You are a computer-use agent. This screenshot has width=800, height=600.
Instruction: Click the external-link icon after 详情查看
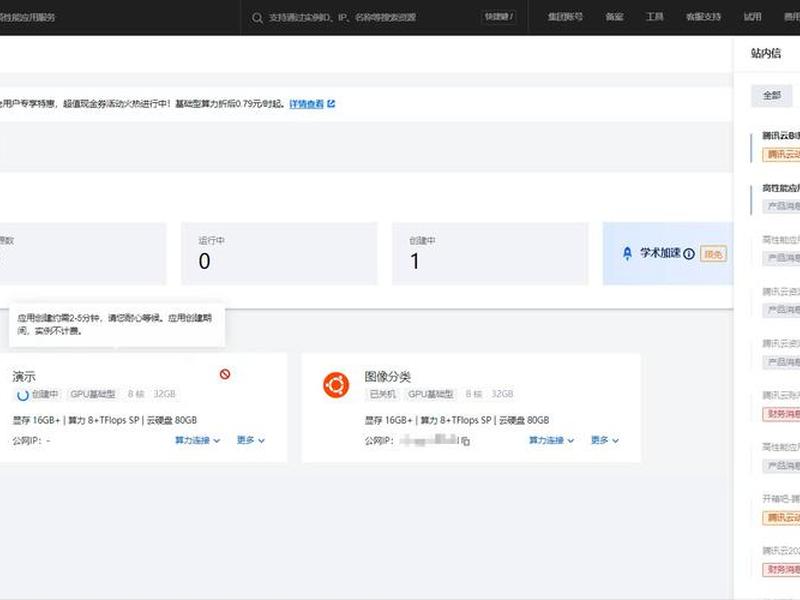[331, 104]
